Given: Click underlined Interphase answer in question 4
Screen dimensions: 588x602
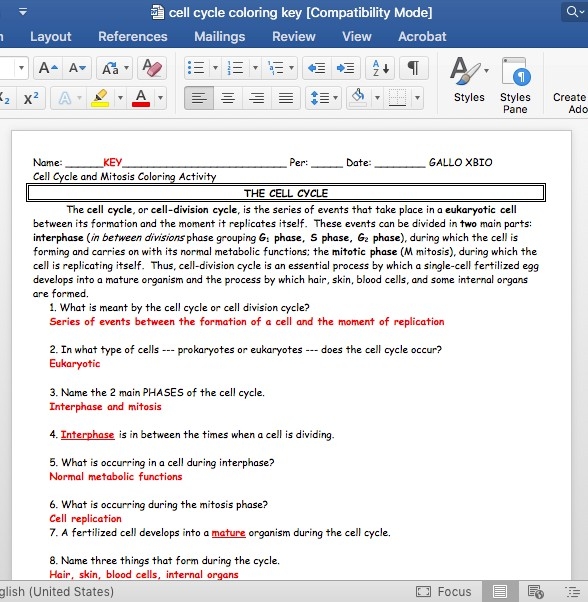Looking at the screenshot, I should 88,435.
